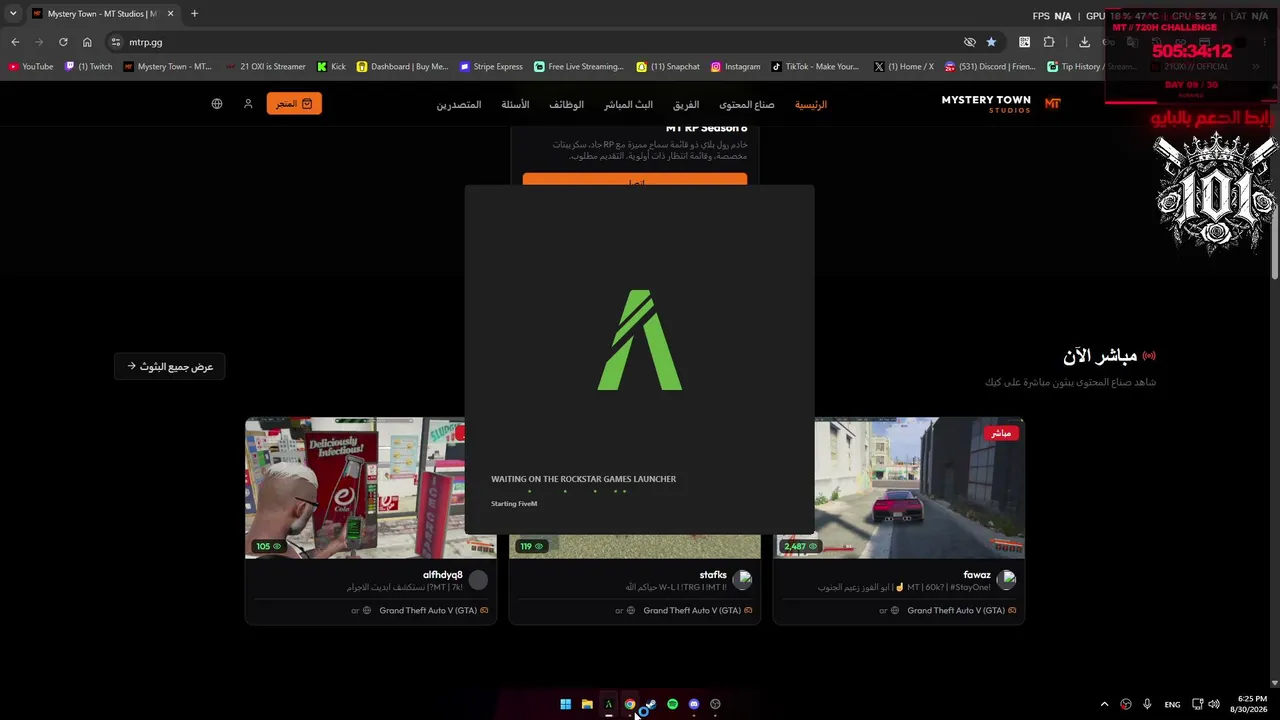Open the Instagram bookmark

point(736,67)
